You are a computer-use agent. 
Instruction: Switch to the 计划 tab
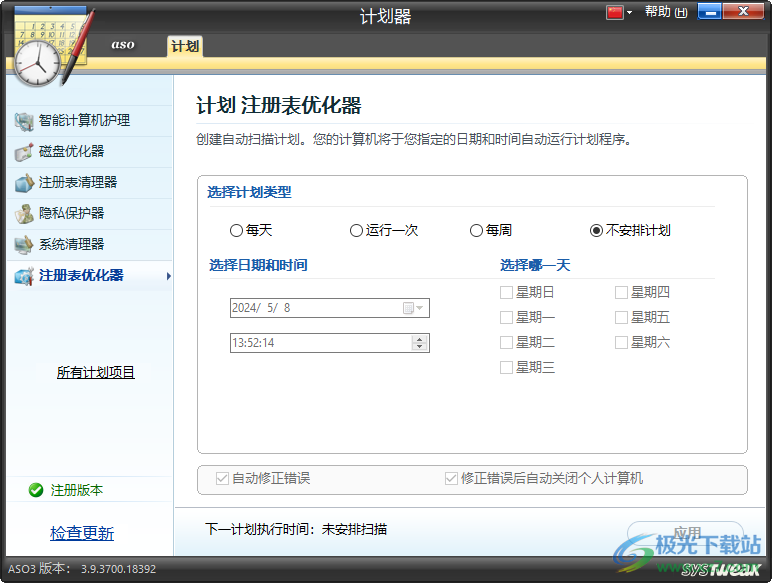coord(185,46)
